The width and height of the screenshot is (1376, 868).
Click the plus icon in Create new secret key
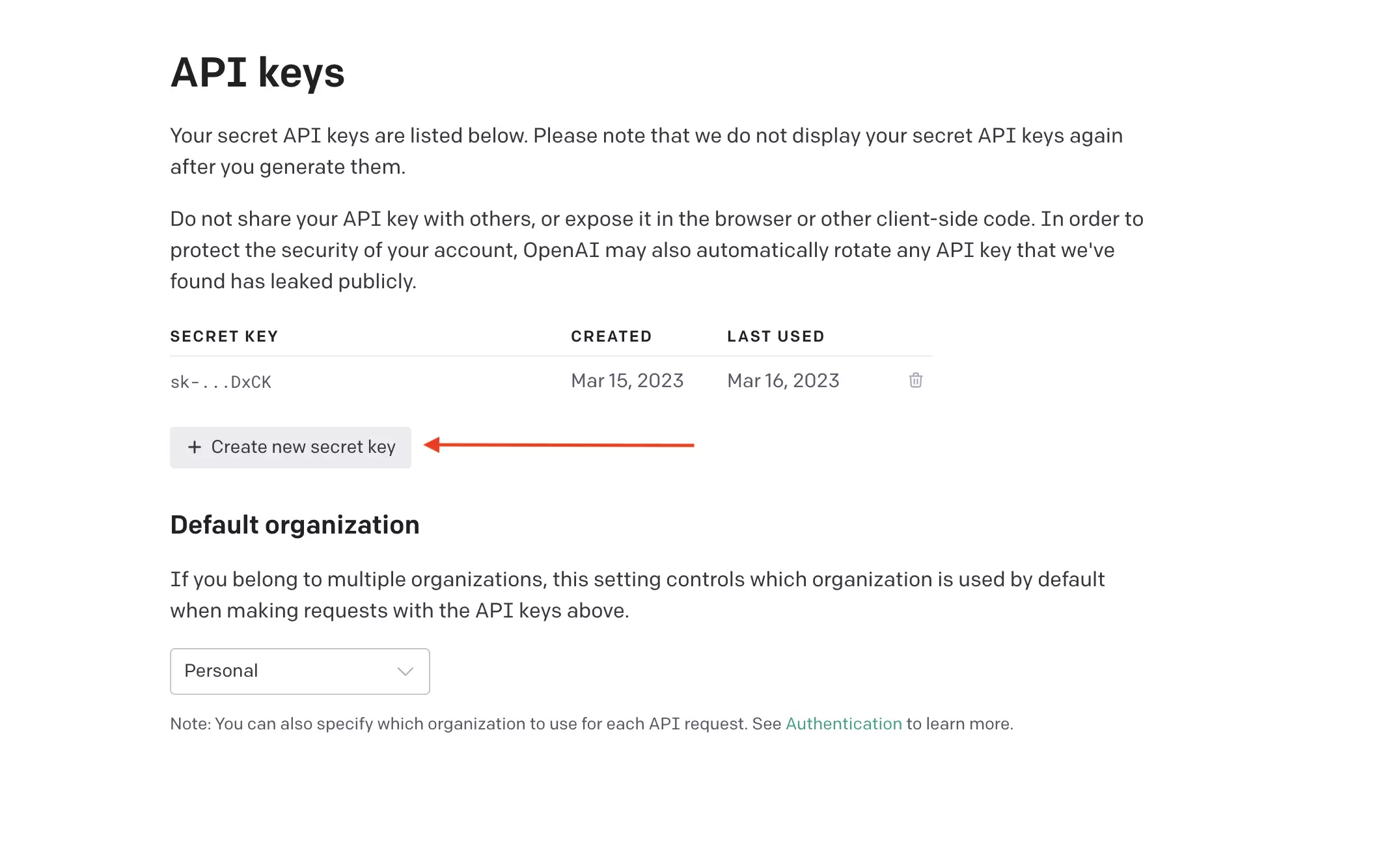pyautogui.click(x=194, y=447)
